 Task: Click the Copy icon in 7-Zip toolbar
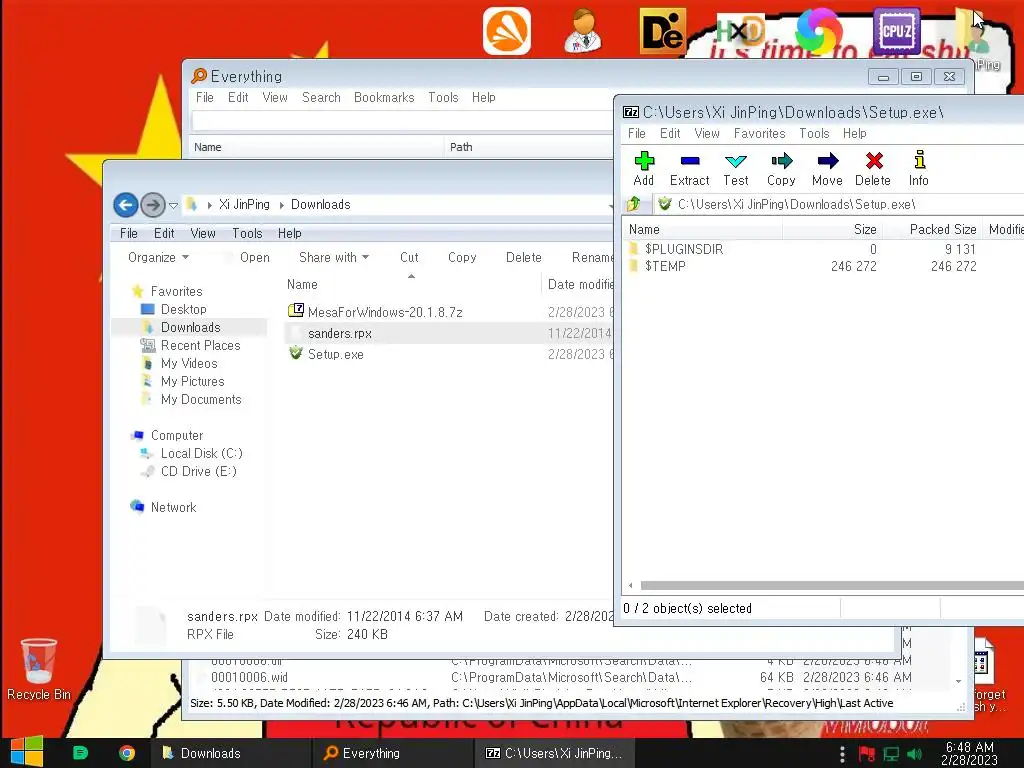[x=782, y=161]
